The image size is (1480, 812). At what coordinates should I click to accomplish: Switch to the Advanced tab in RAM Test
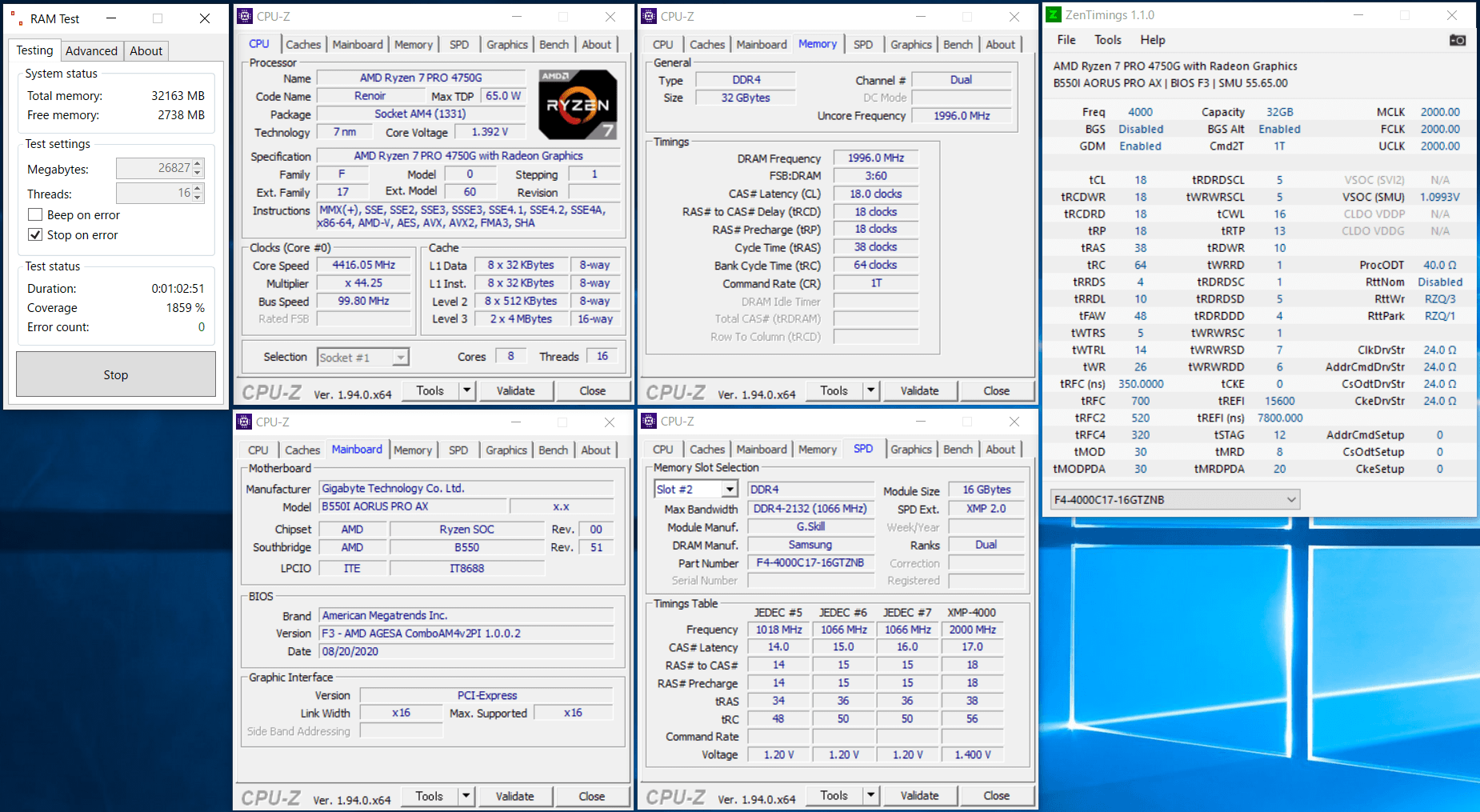pyautogui.click(x=91, y=50)
